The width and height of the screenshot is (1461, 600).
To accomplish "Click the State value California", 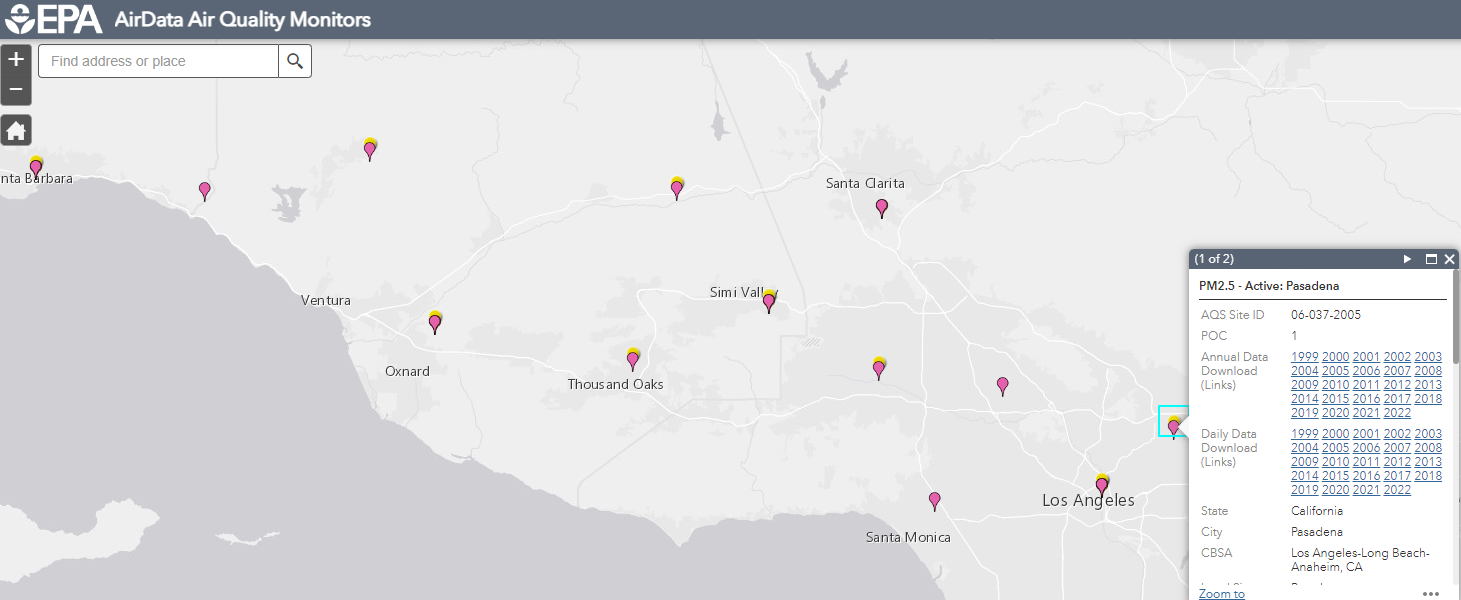I will coord(1317,511).
